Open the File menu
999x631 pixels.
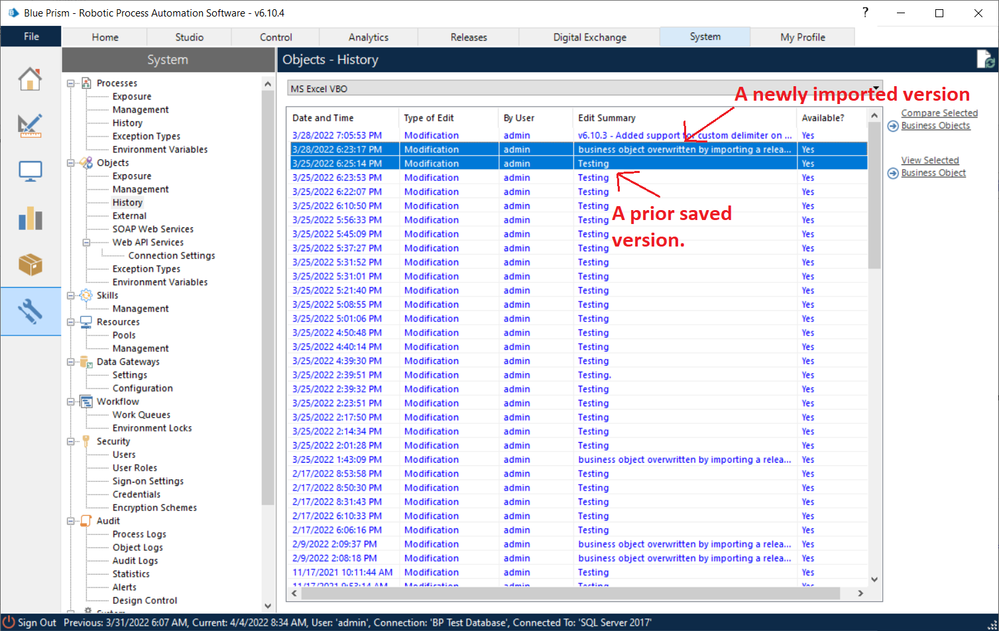tap(30, 37)
